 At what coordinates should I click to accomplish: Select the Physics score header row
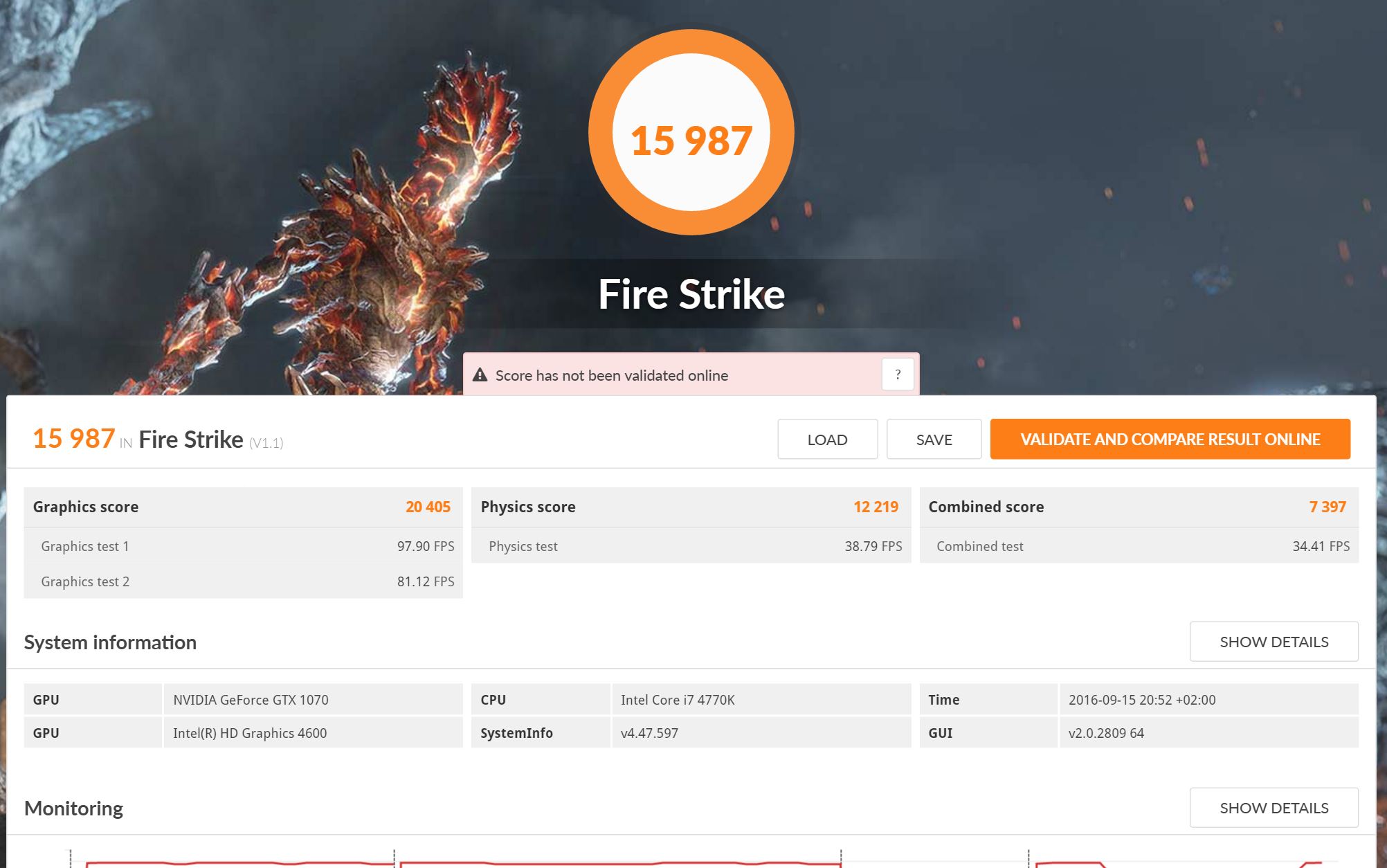point(690,507)
